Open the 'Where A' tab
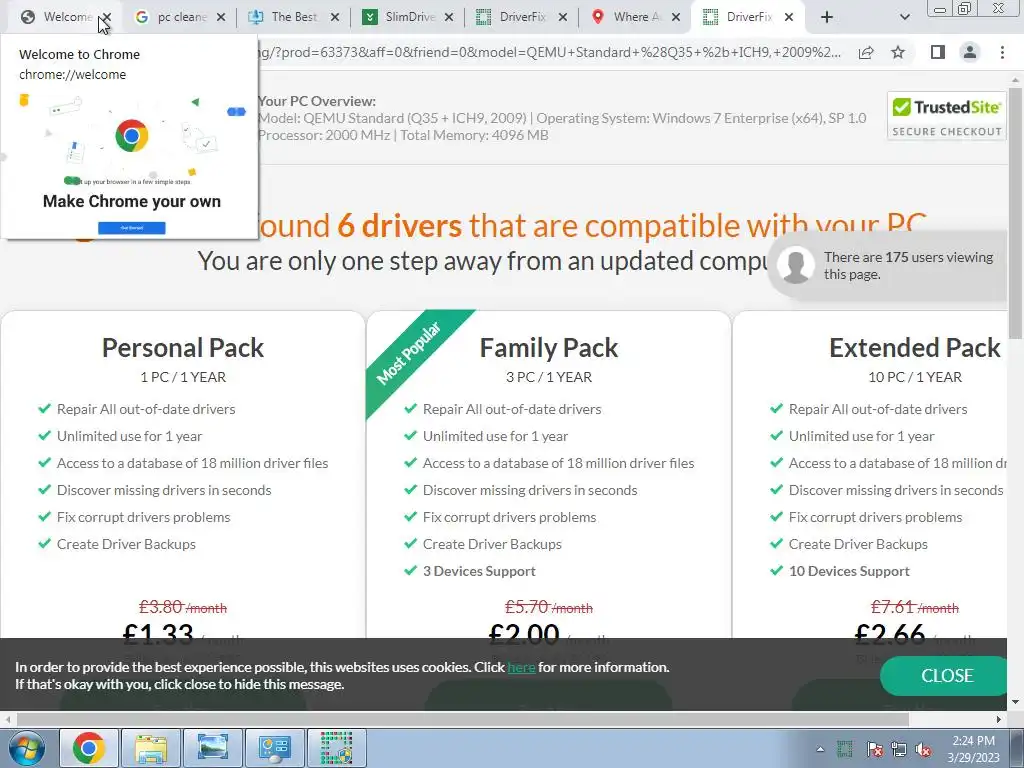This screenshot has height=768, width=1024. (627, 17)
